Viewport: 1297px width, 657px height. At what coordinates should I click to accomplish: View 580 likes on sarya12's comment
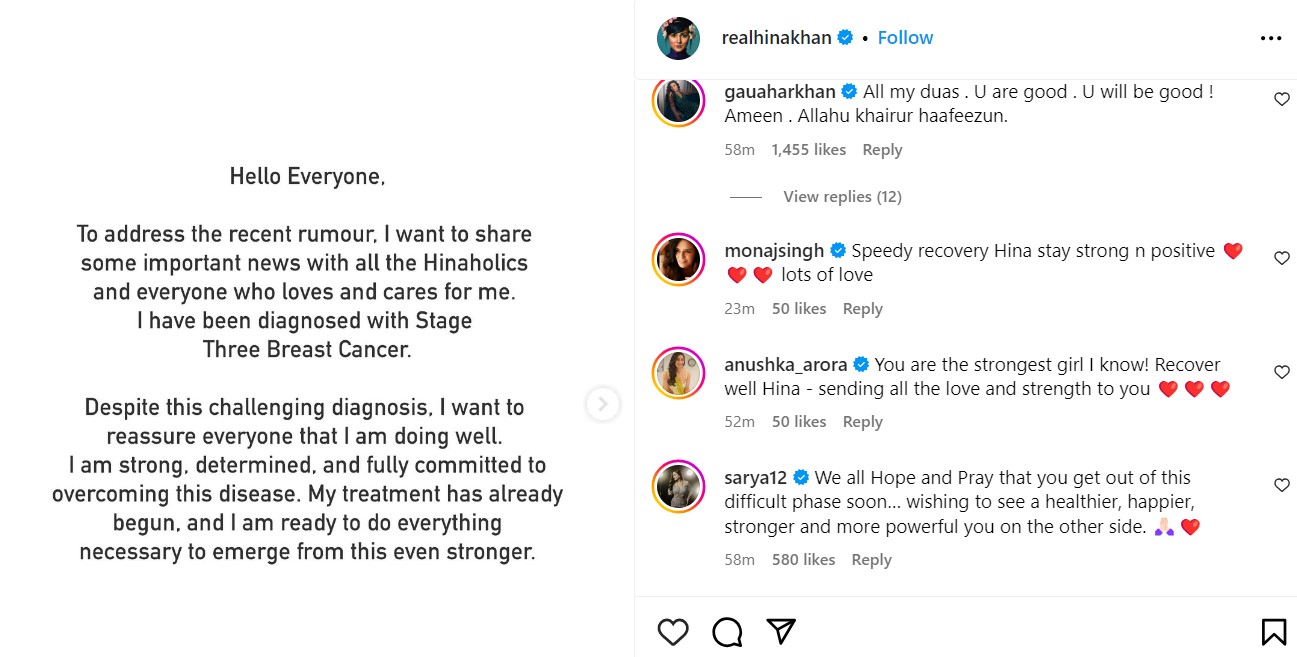[x=803, y=560]
